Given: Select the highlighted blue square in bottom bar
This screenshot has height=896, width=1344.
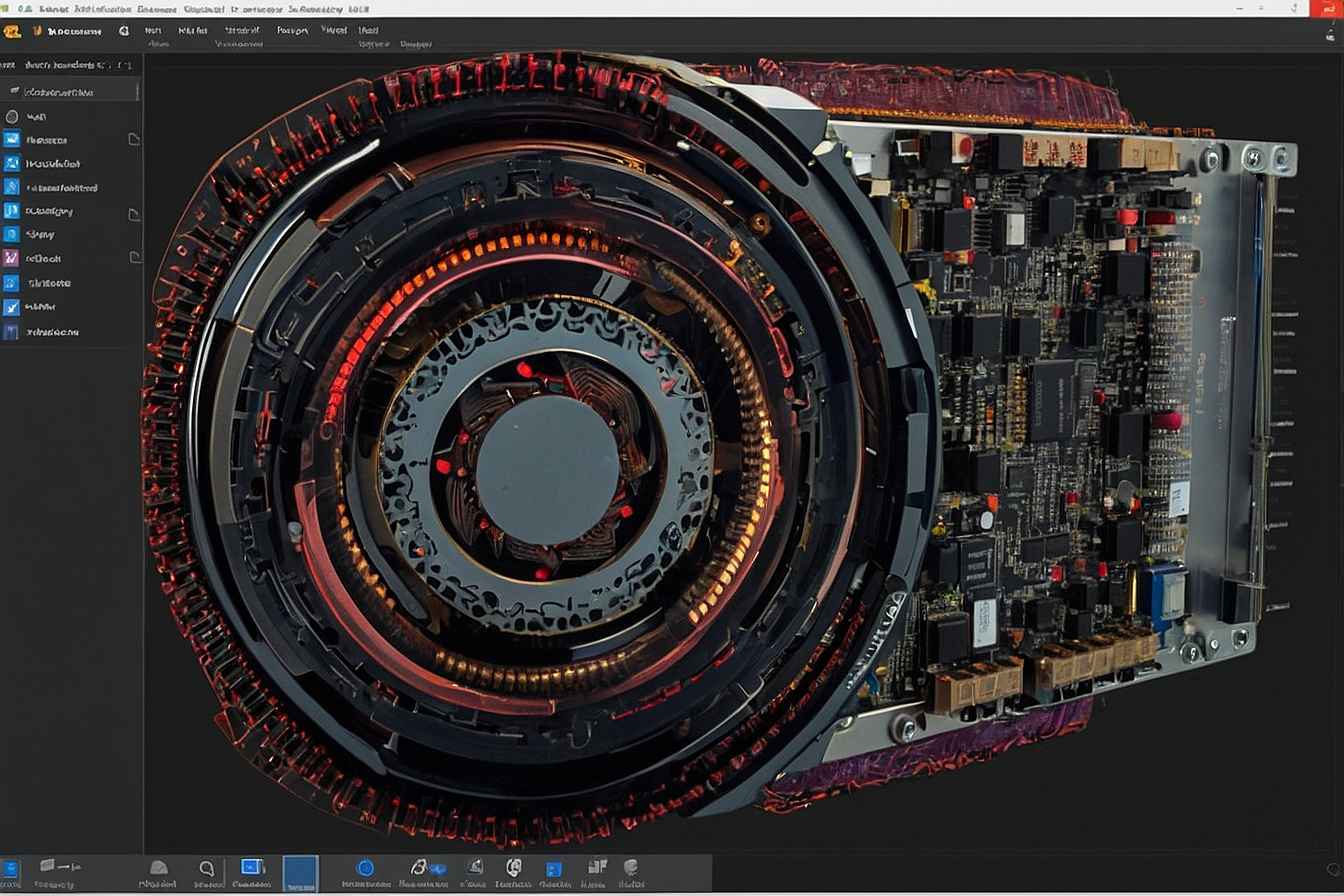Looking at the screenshot, I should (300, 872).
